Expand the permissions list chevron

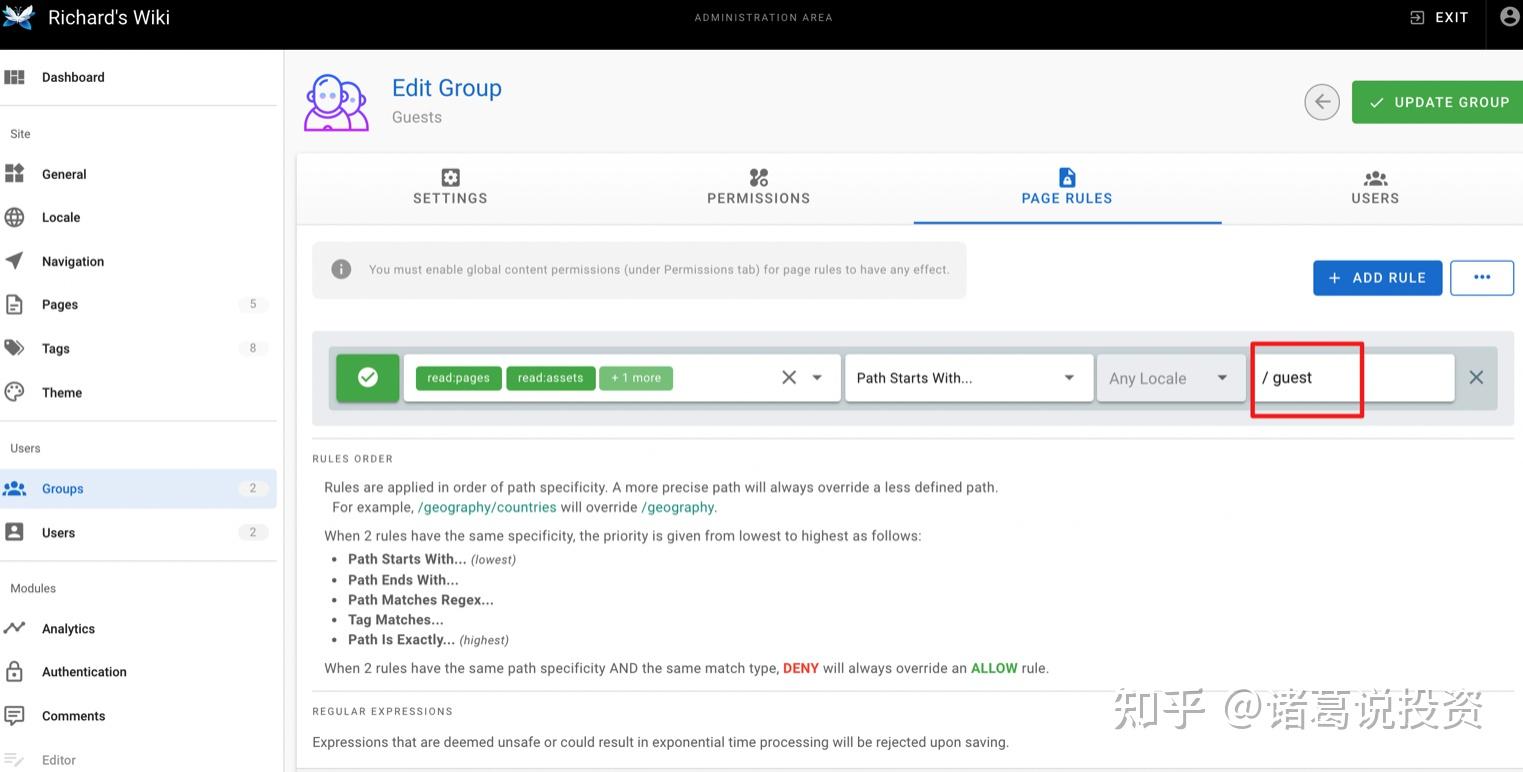click(x=815, y=377)
